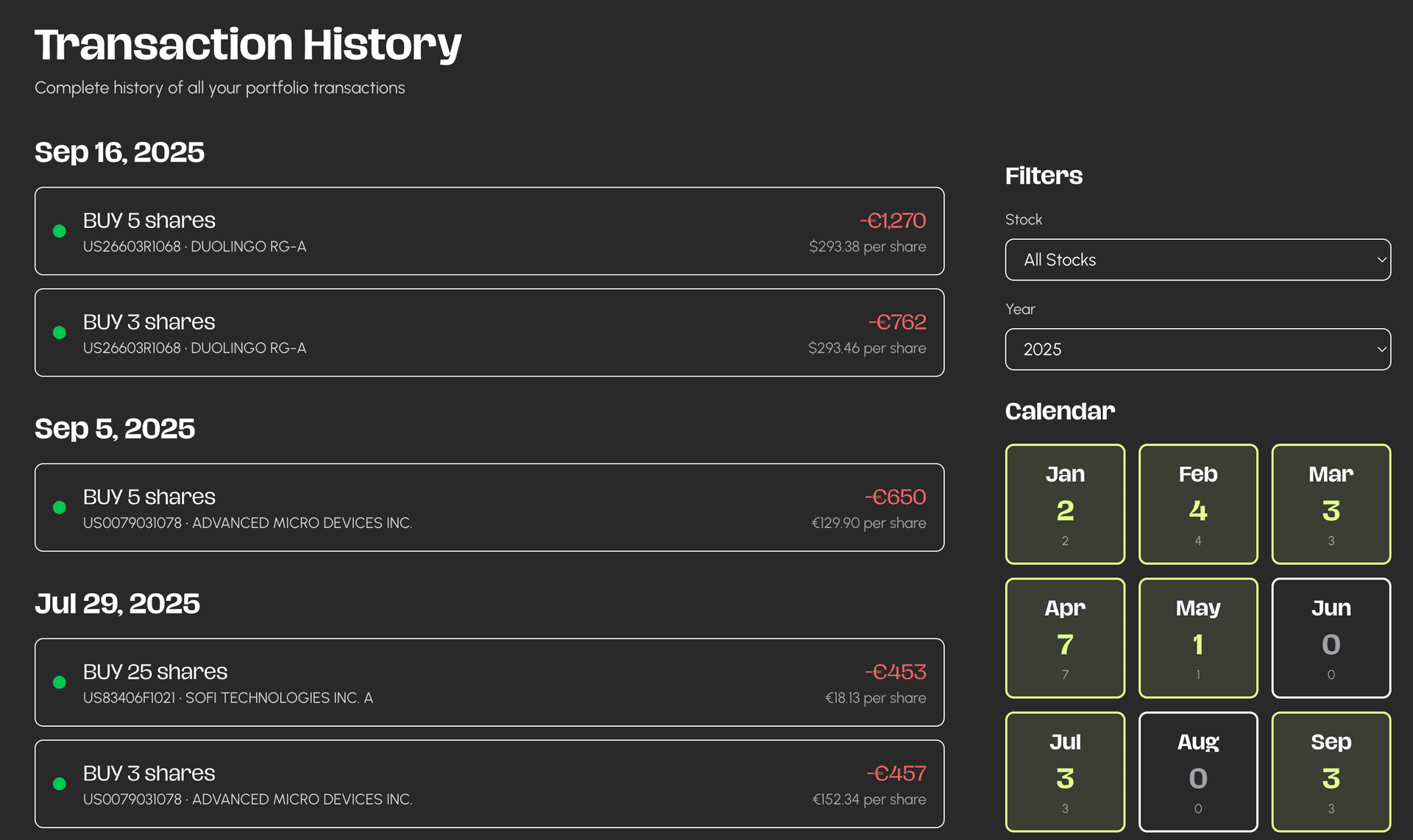1413x840 pixels.
Task: Click the Stock dropdown chevron arrow
Action: (1381, 260)
